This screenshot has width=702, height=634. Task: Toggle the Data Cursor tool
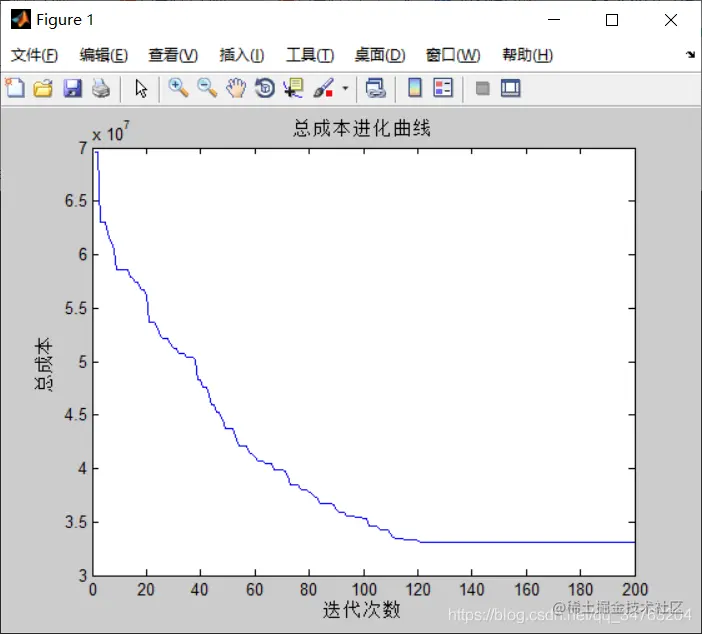tap(294, 88)
